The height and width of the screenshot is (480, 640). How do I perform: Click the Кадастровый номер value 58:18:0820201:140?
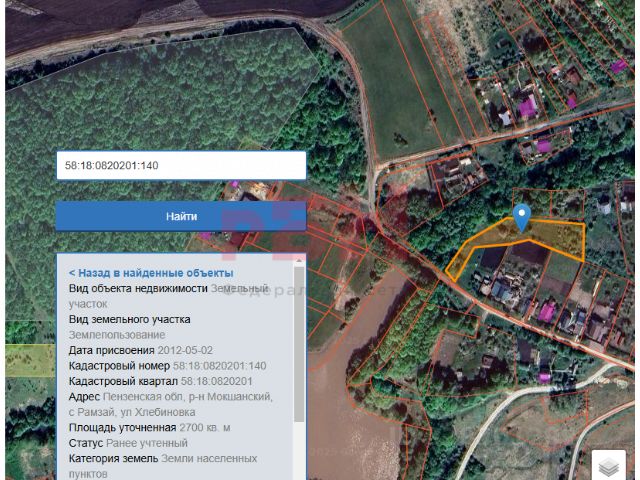[220, 366]
